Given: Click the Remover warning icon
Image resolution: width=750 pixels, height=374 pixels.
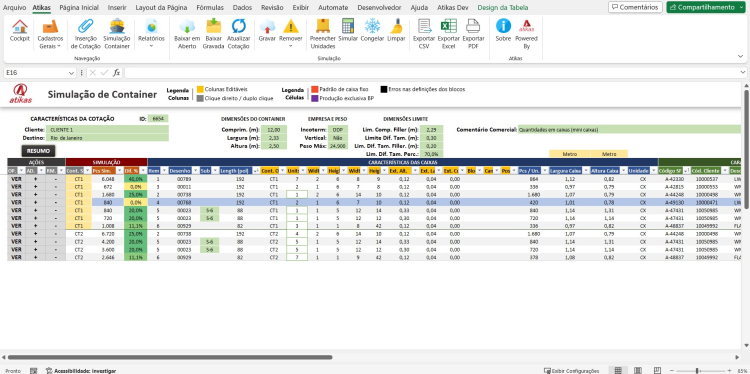Looking at the screenshot, I should pos(290,26).
